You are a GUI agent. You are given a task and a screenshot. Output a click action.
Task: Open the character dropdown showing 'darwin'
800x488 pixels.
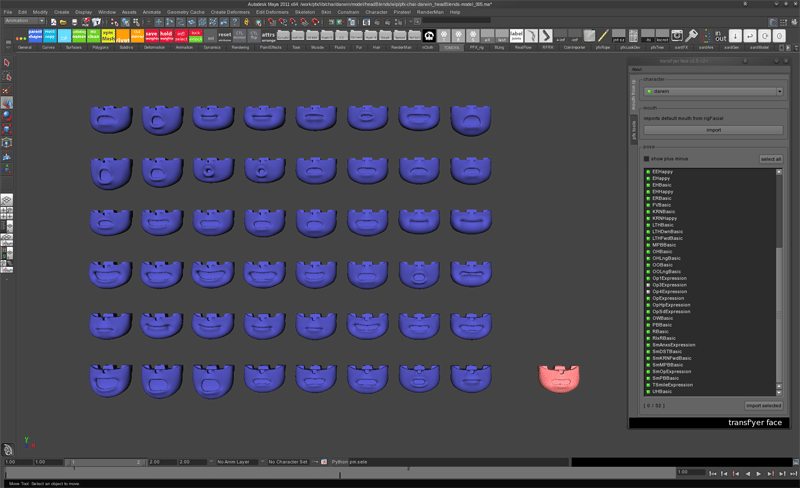click(x=713, y=91)
